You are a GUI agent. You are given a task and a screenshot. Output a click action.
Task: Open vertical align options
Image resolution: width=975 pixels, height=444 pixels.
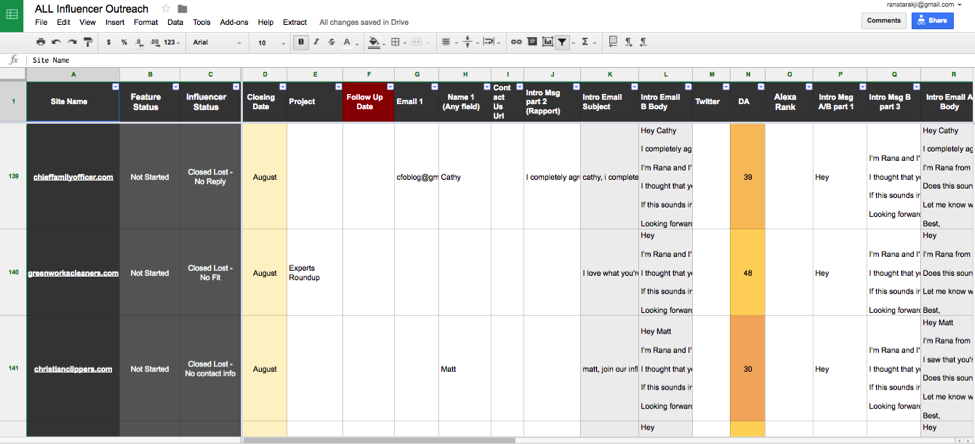(x=470, y=42)
